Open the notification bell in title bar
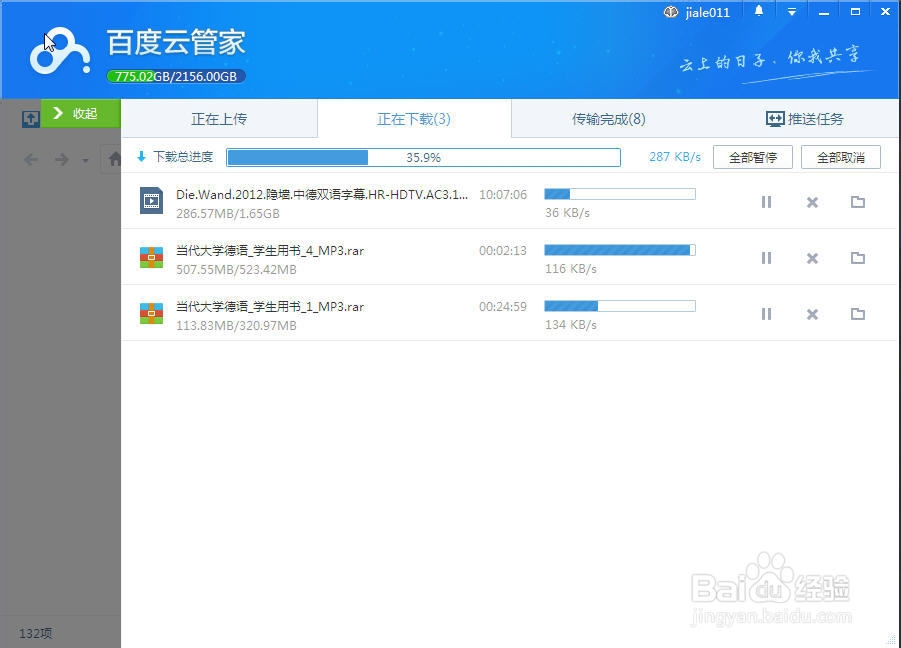 pyautogui.click(x=758, y=11)
